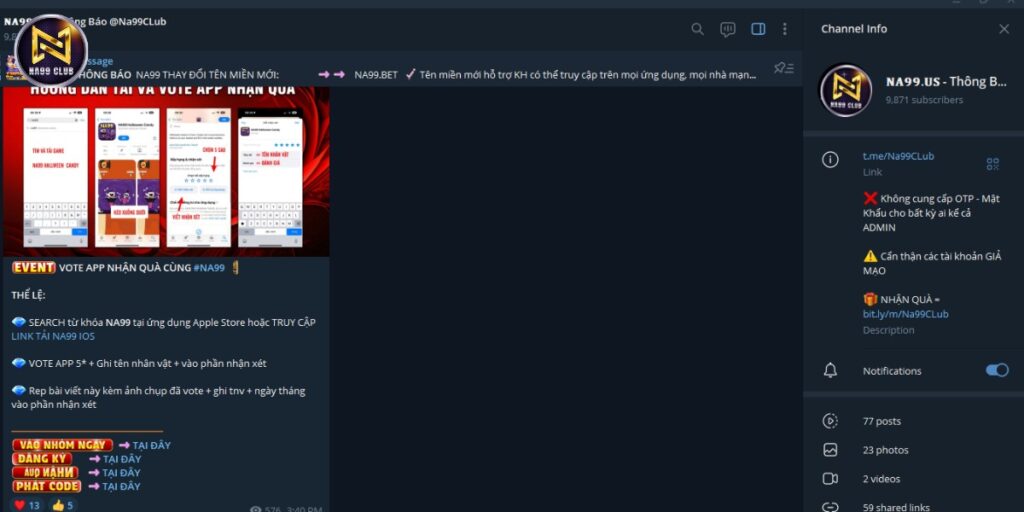The width and height of the screenshot is (1024, 512).
Task: Open the vote app guide image
Action: 166,170
